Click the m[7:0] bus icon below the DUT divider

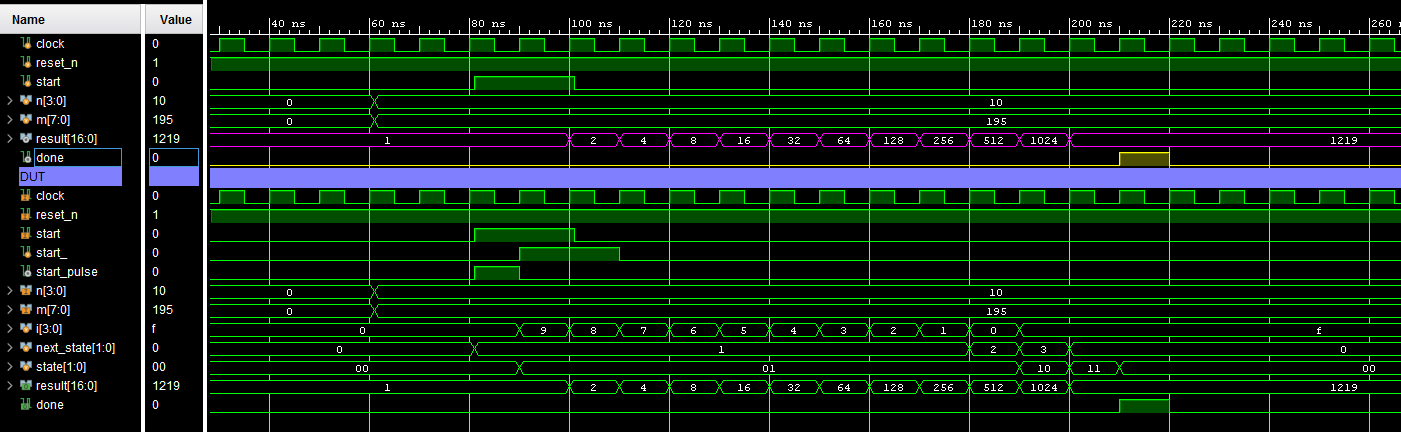(26, 310)
